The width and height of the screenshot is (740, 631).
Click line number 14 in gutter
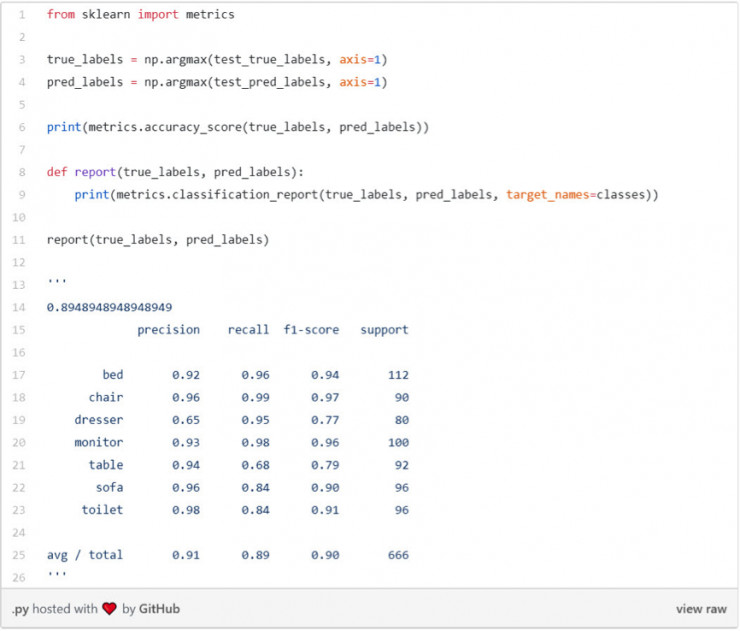pyautogui.click(x=19, y=307)
